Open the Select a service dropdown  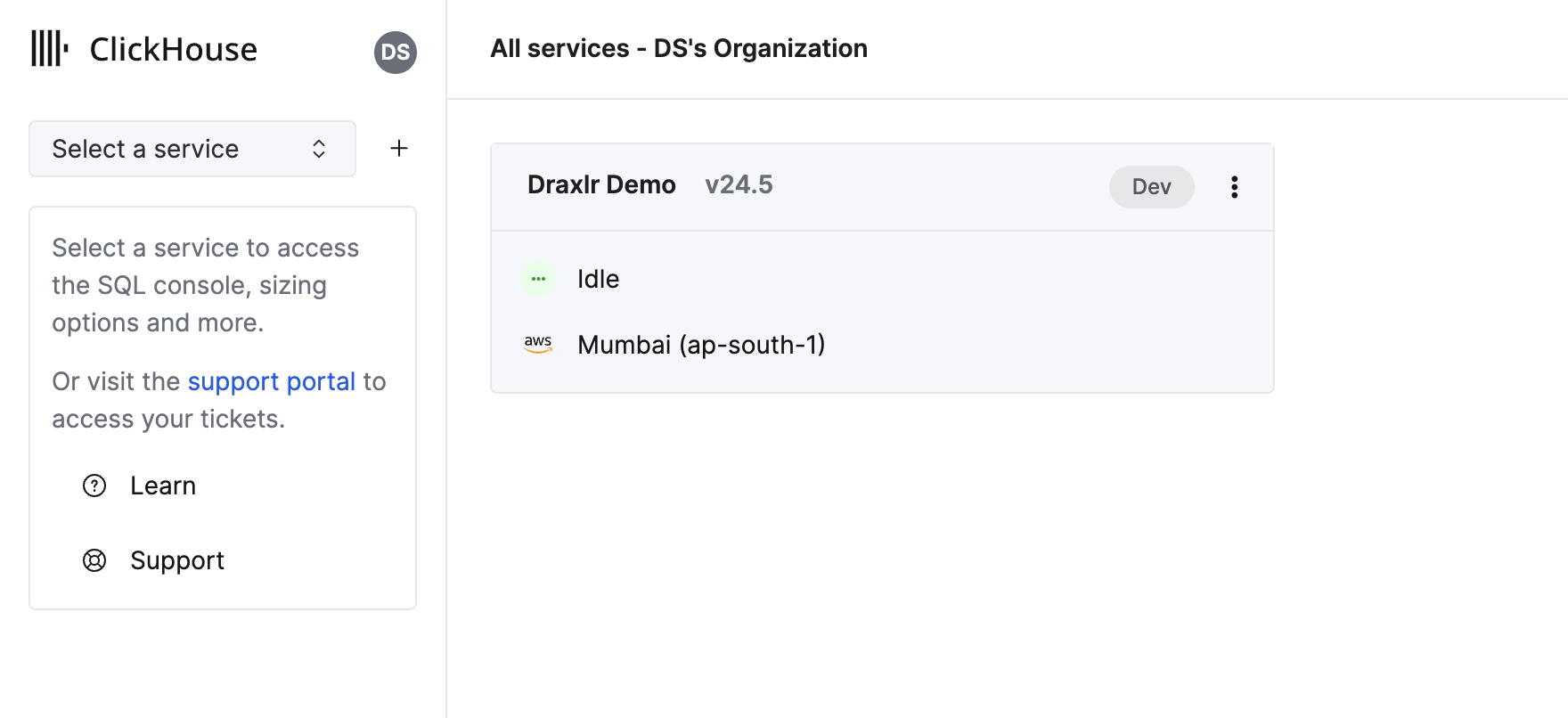pos(192,149)
